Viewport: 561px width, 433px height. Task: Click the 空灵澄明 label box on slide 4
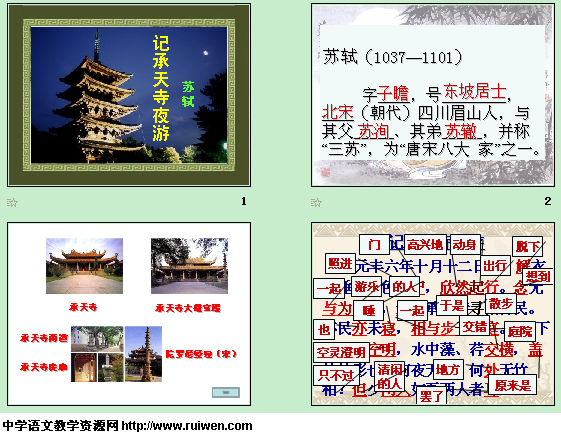(x=341, y=352)
